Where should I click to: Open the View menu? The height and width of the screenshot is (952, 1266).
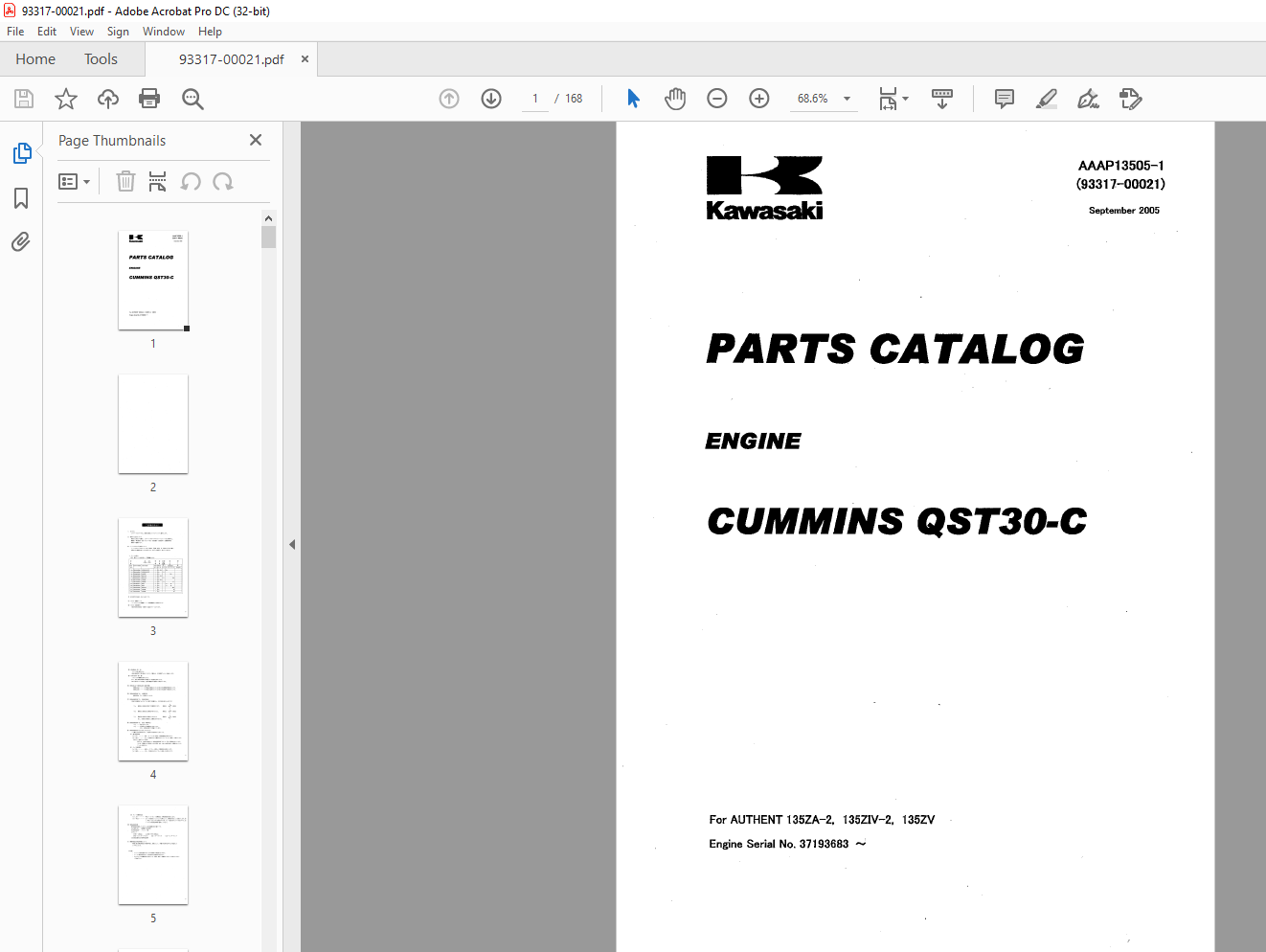[81, 32]
